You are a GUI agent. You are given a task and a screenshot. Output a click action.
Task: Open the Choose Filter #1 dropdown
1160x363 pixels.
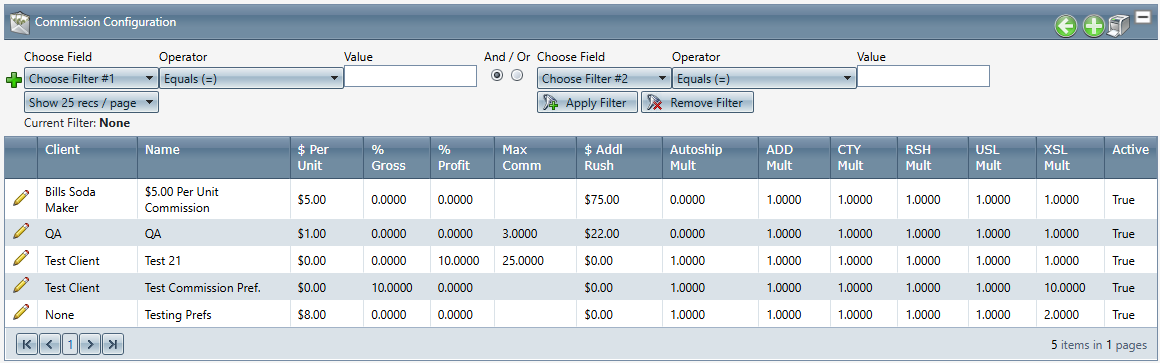tap(91, 78)
